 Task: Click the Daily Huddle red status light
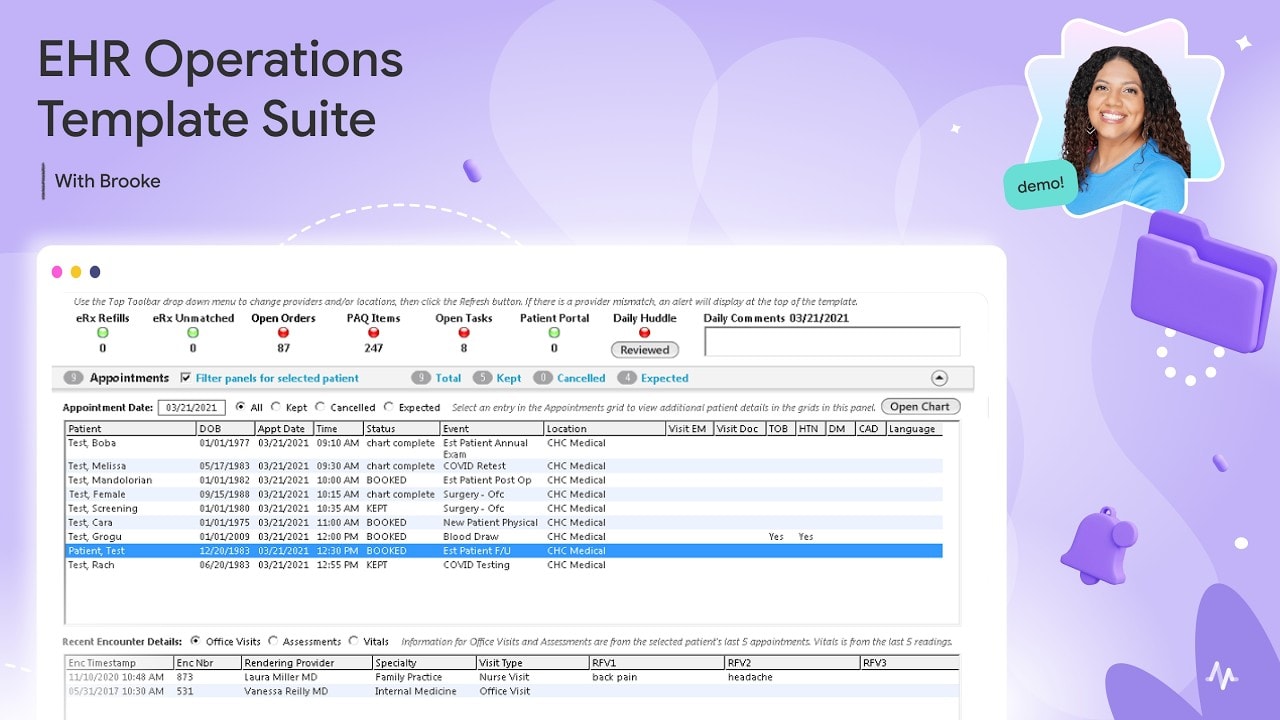[x=644, y=333]
